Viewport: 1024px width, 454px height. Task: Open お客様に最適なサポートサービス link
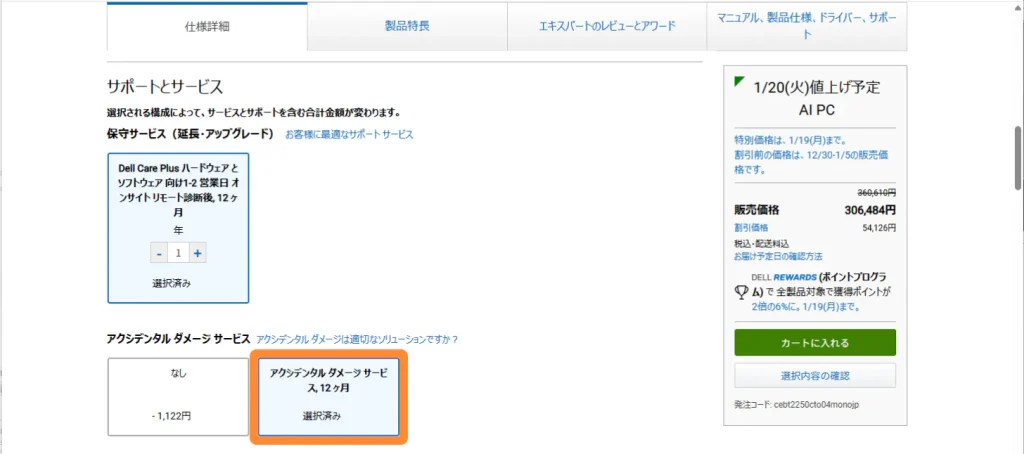click(x=349, y=134)
